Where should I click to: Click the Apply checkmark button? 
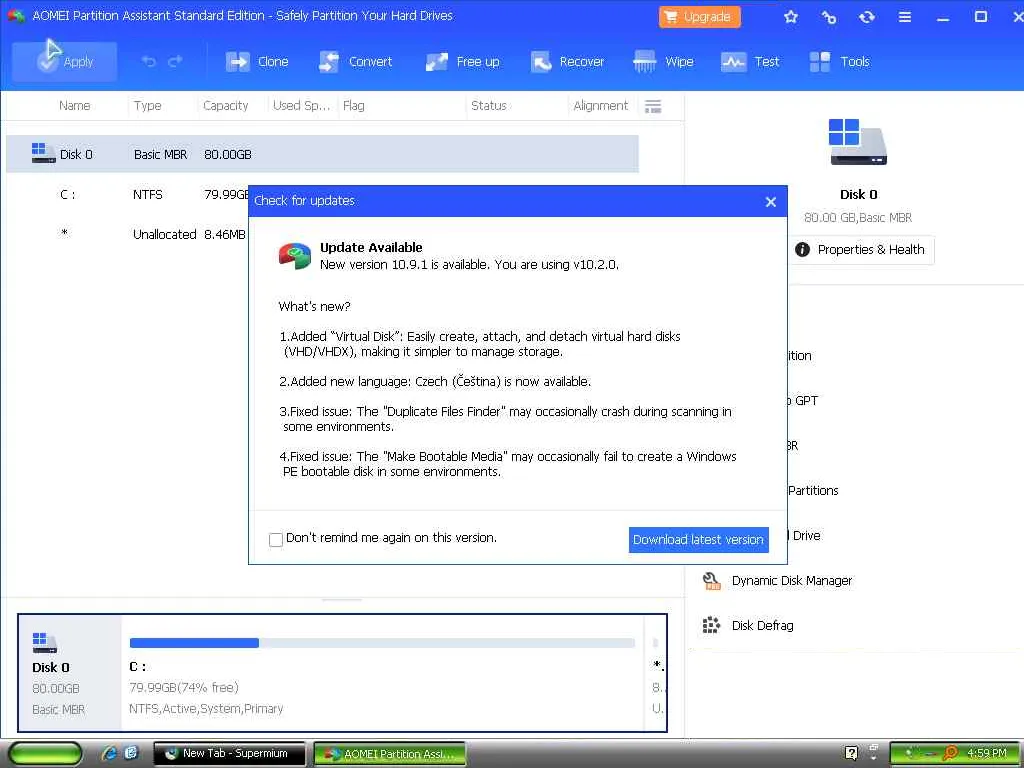(64, 61)
